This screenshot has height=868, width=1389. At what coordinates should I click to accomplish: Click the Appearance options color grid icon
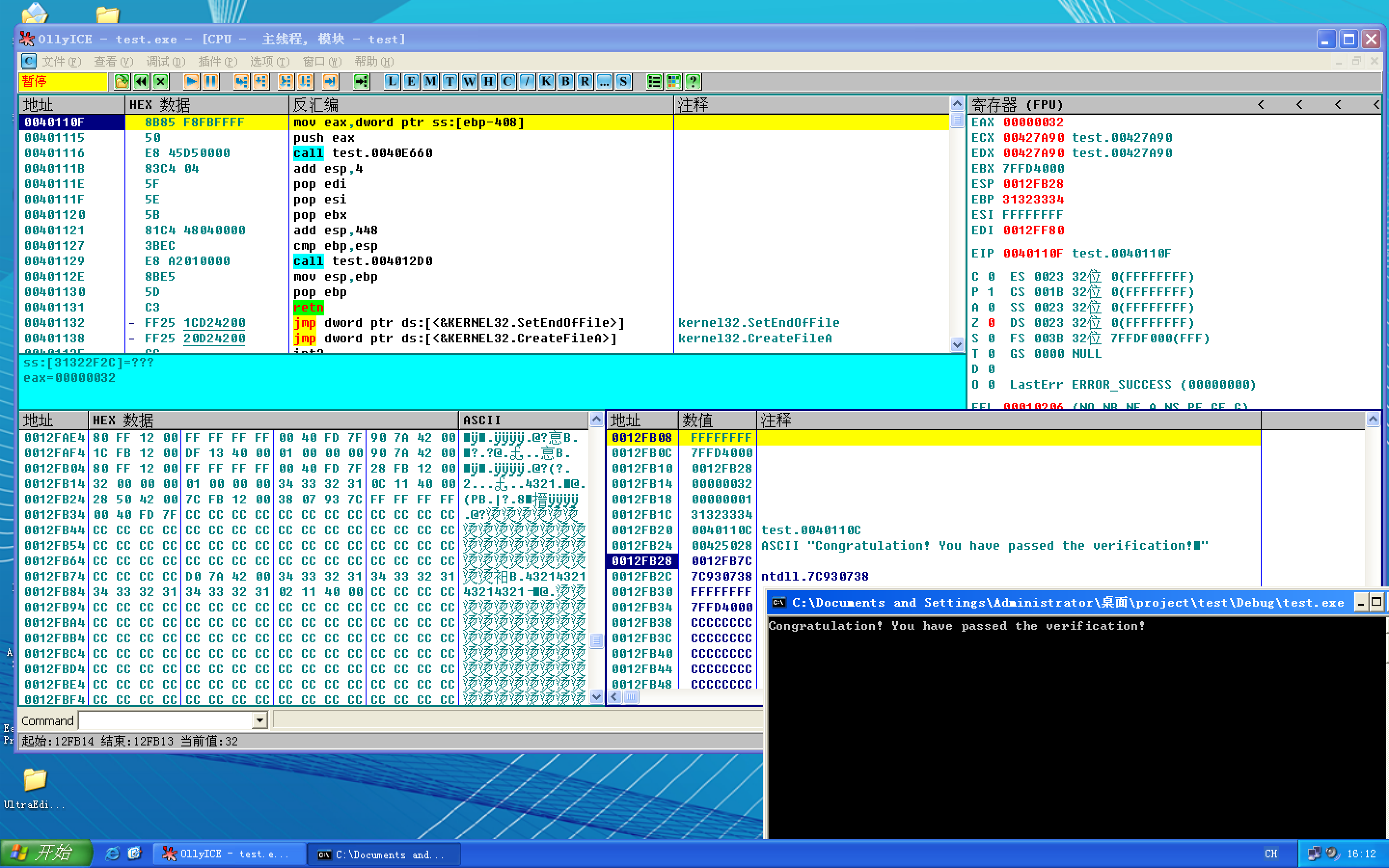[x=673, y=81]
